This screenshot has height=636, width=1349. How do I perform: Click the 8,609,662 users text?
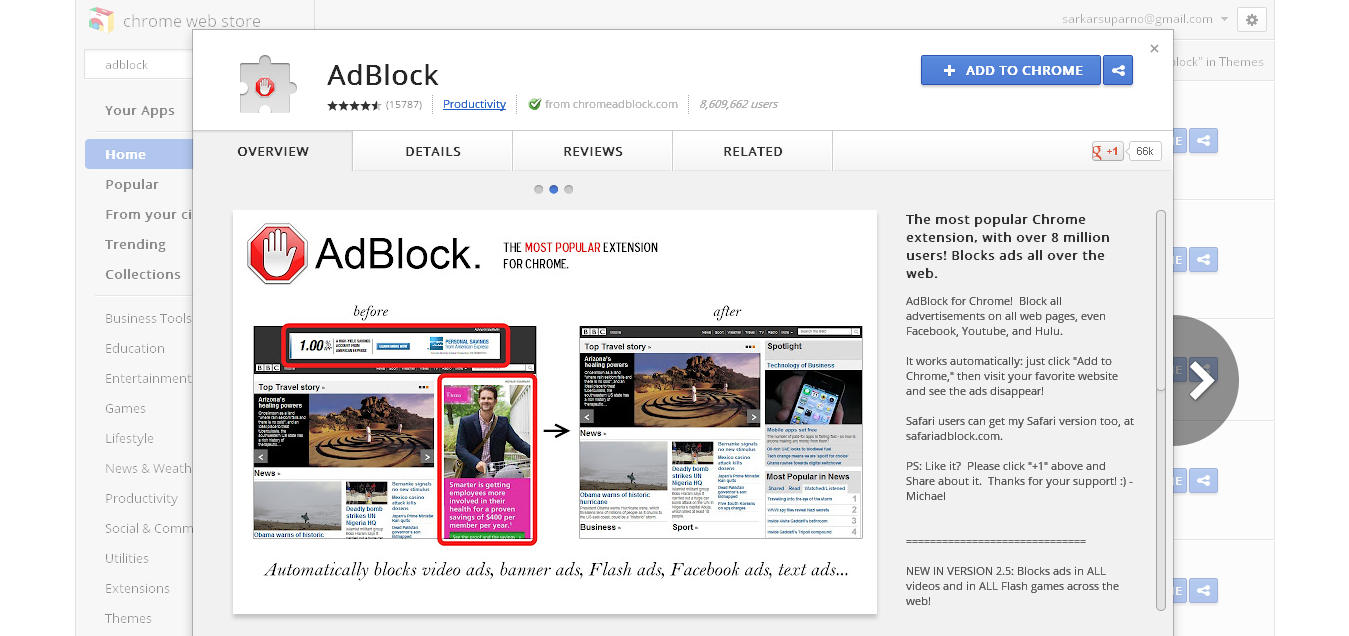pyautogui.click(x=738, y=104)
